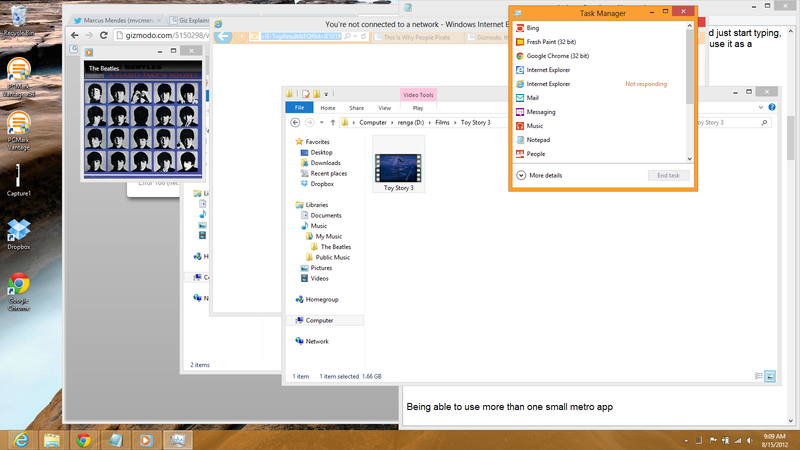Open Recycle Bin desktop icon
This screenshot has width=800, height=450.
click(x=19, y=20)
